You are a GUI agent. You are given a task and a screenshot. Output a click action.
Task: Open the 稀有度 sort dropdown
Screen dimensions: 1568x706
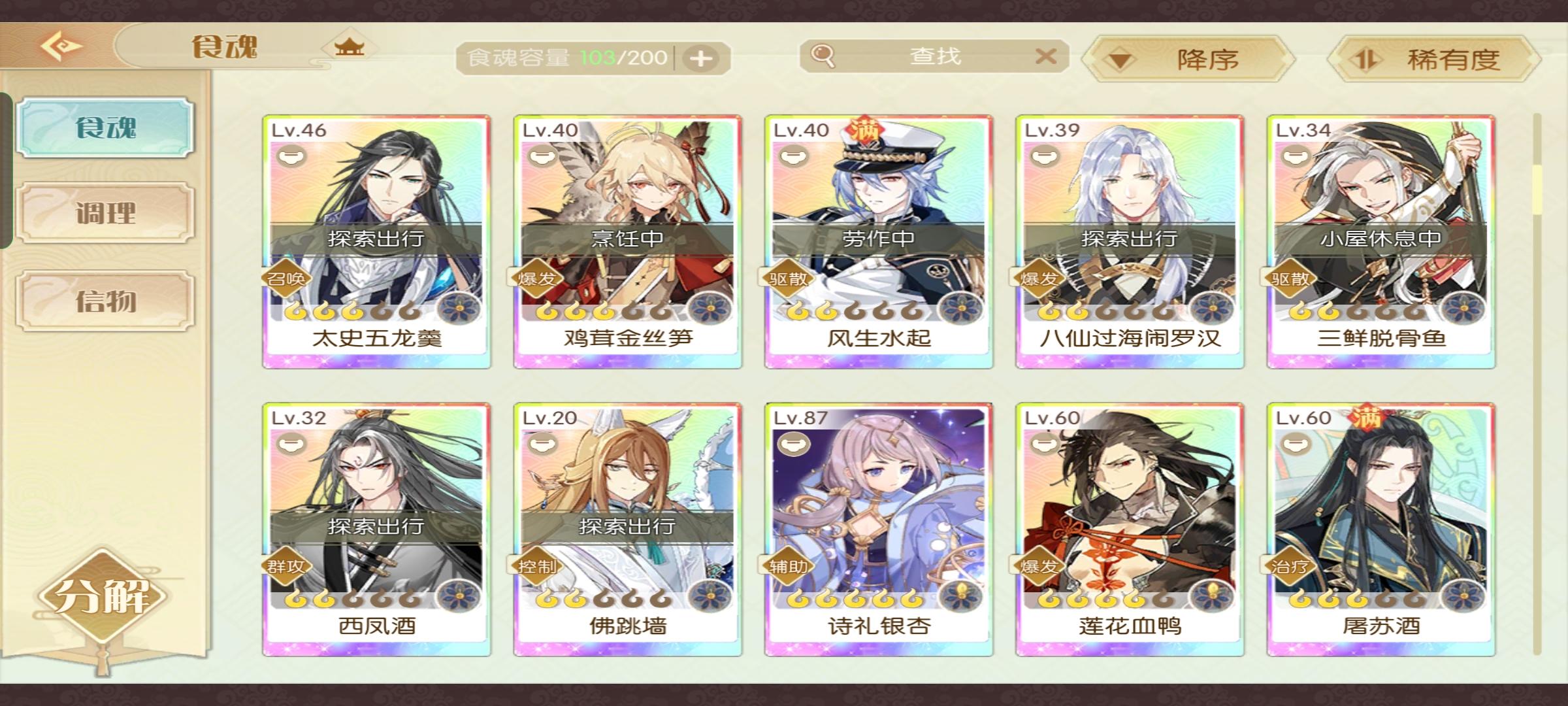point(1434,59)
